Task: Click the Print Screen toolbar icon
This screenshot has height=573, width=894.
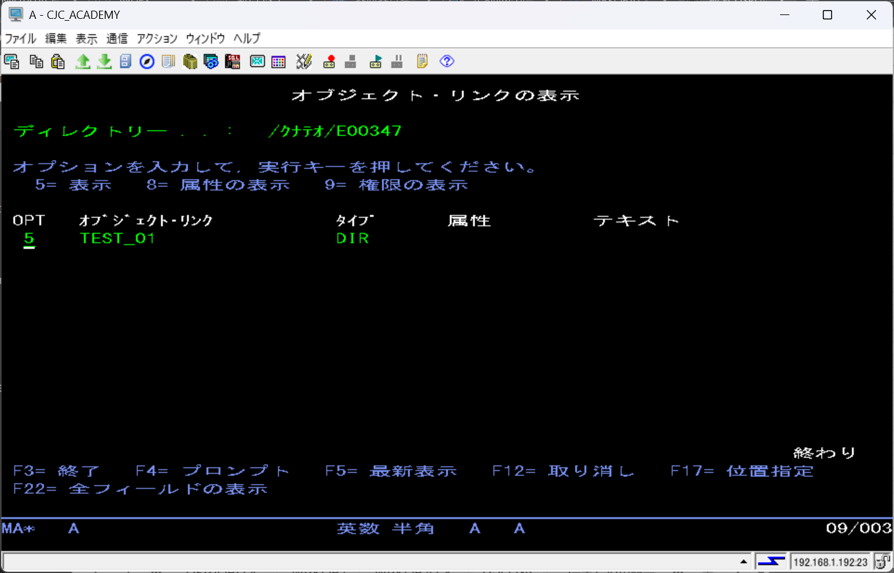Action: pos(11,62)
